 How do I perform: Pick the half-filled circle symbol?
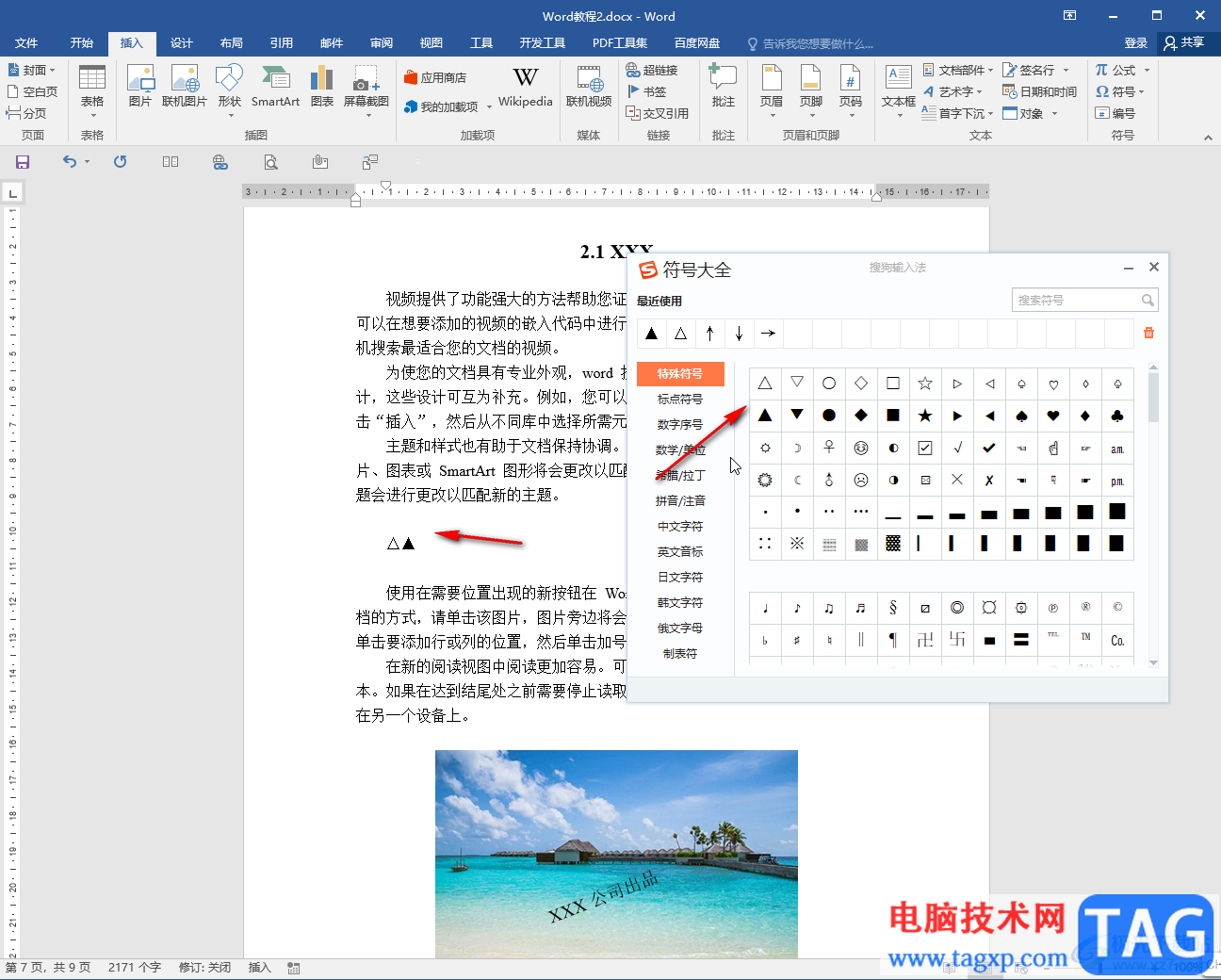(893, 448)
